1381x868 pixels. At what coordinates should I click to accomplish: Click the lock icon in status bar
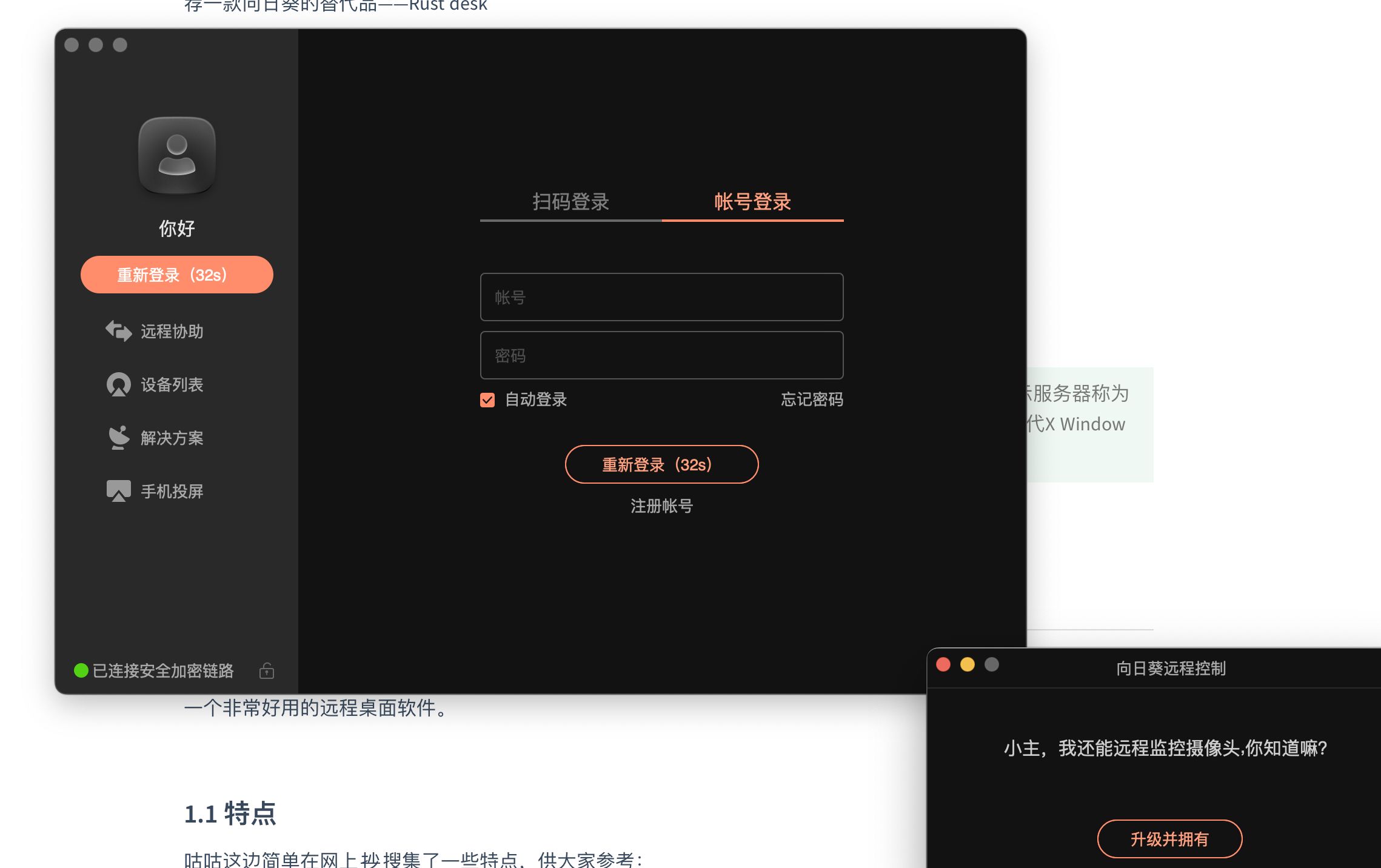(x=267, y=671)
